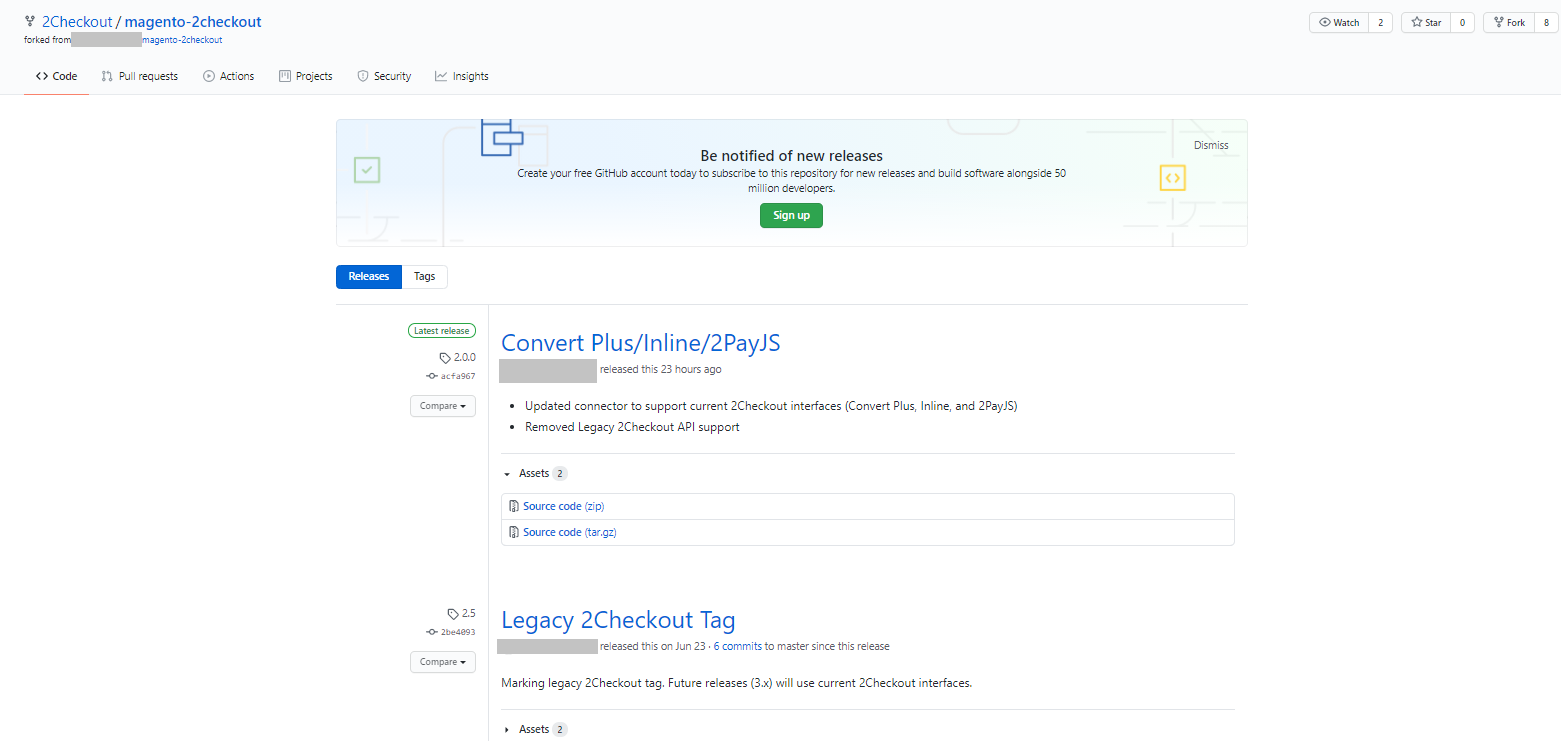Dismiss the release notification banner
The width and height of the screenshot is (1561, 741).
click(1211, 145)
